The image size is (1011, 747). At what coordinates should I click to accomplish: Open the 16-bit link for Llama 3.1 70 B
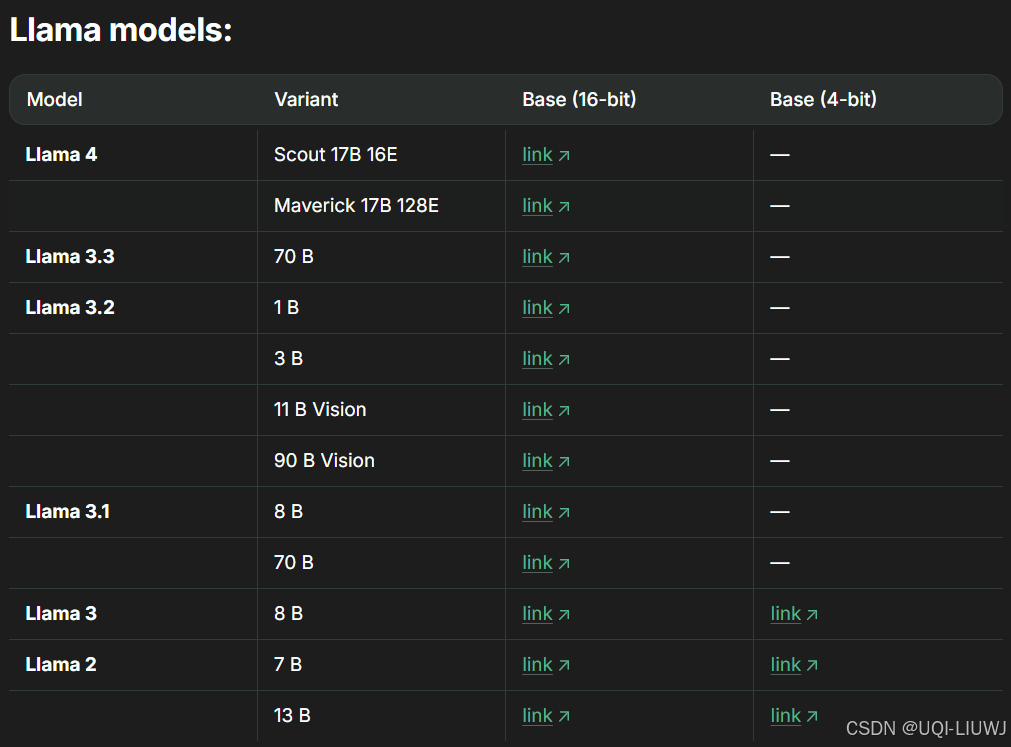[545, 562]
